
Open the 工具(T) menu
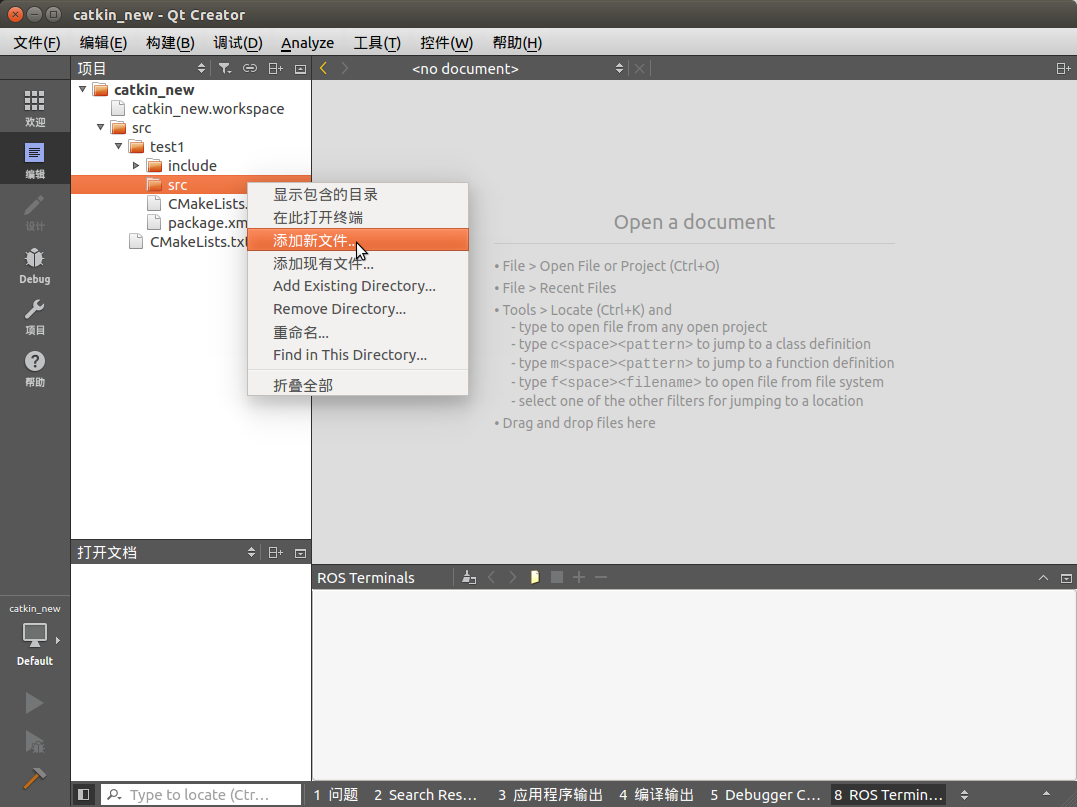(x=377, y=43)
